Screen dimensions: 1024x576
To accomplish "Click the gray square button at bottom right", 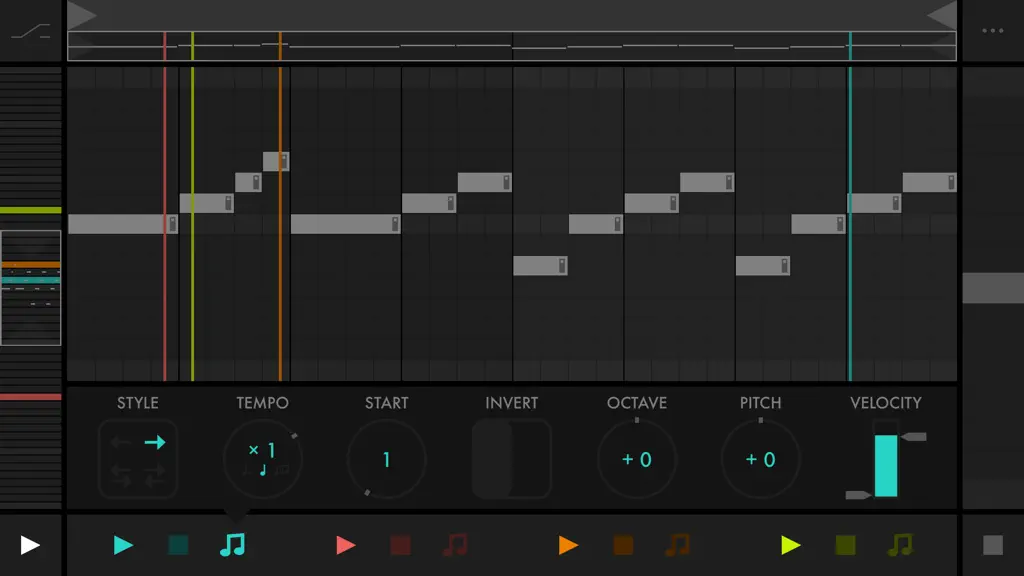I will (x=993, y=545).
